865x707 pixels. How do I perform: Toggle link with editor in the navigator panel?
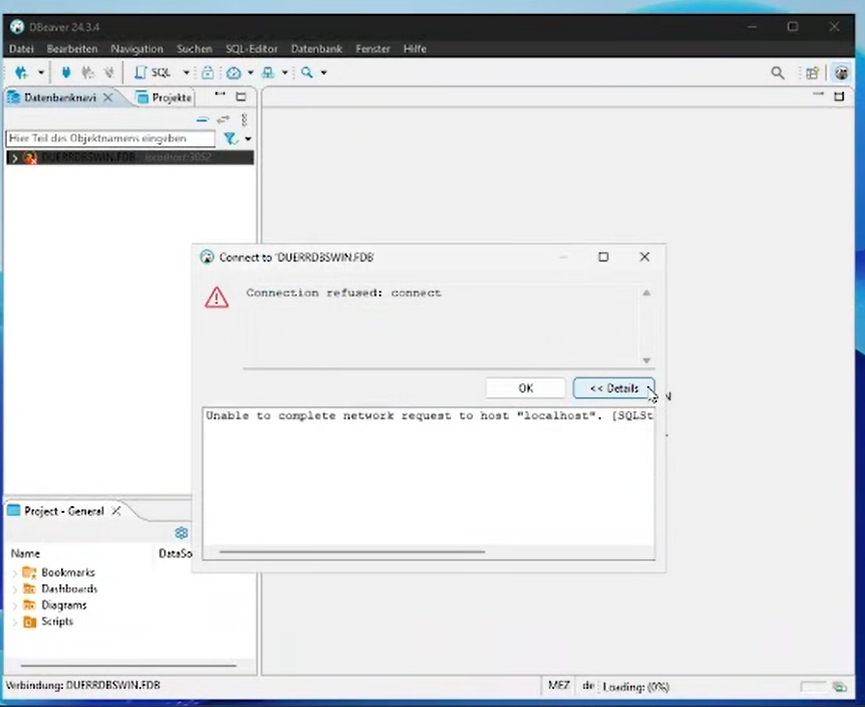pos(223,118)
